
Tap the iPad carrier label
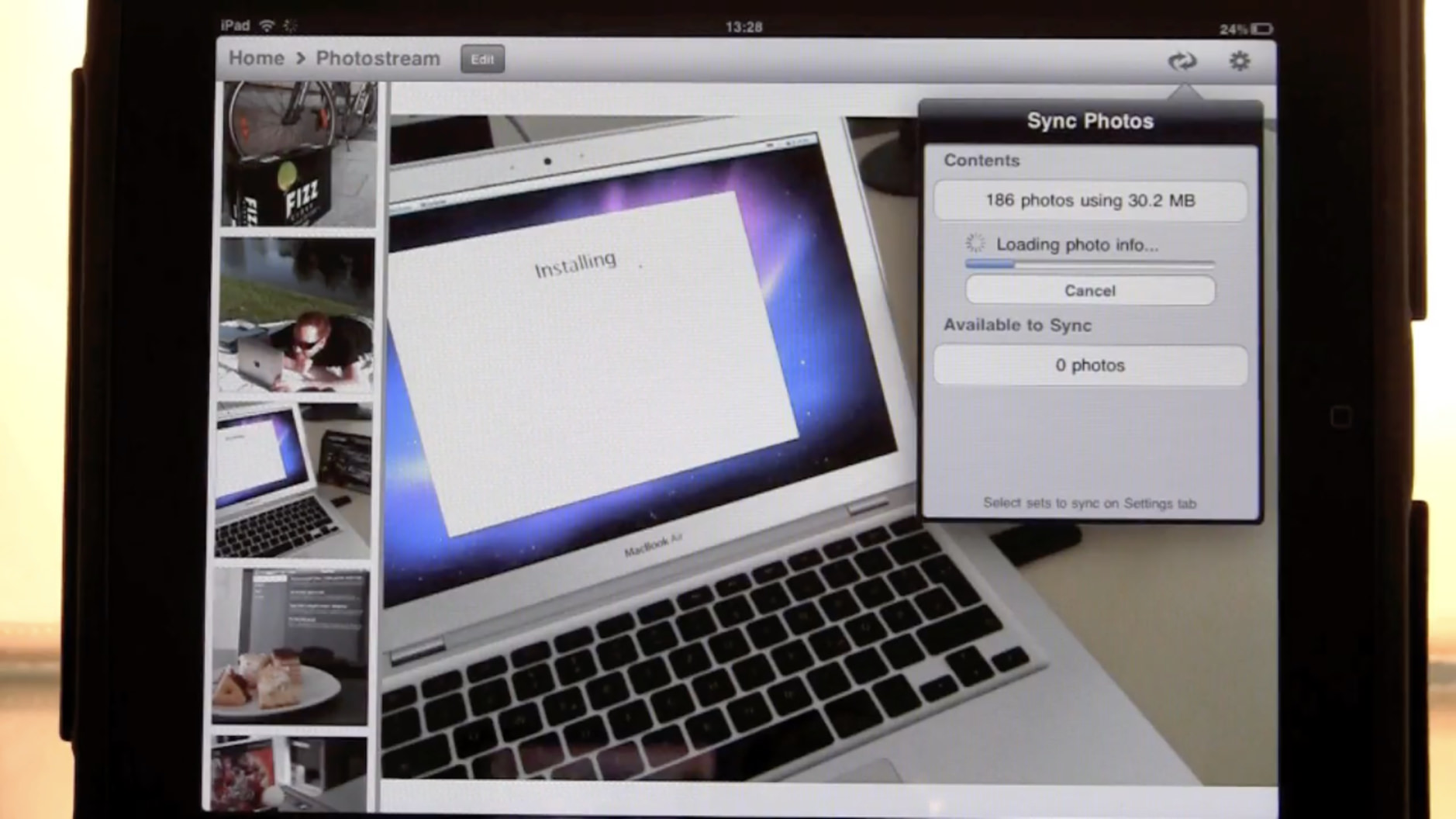236,26
